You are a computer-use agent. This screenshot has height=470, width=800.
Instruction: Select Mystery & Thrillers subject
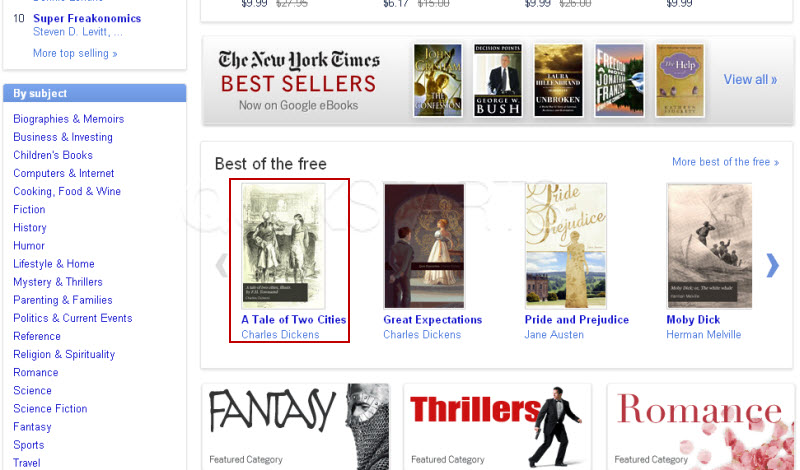tap(58, 282)
